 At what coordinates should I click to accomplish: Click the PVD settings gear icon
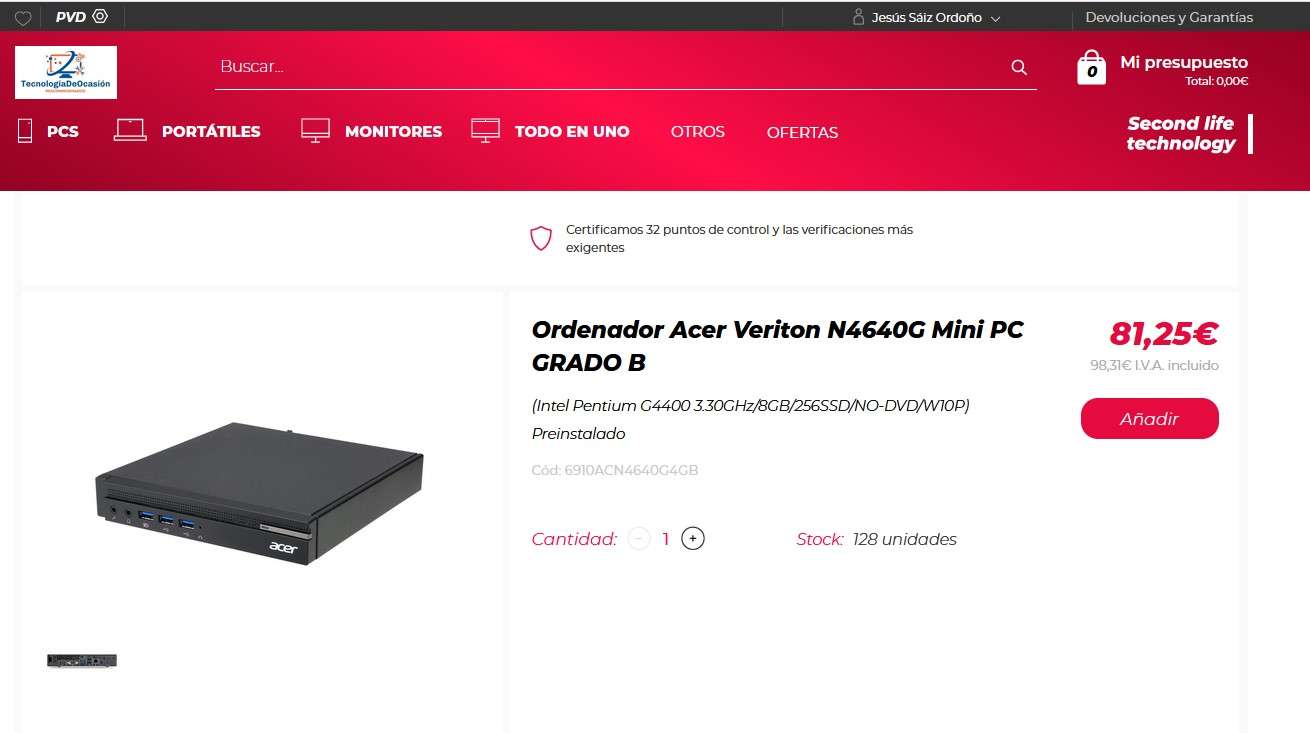(x=100, y=17)
